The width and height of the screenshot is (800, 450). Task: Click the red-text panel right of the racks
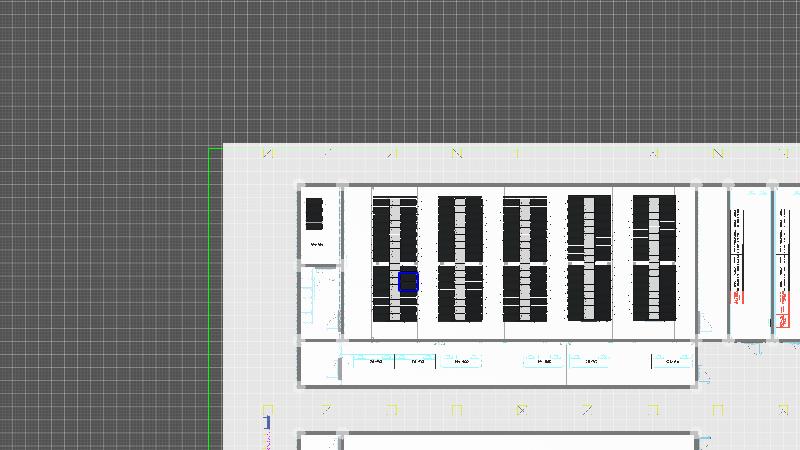[x=739, y=259]
